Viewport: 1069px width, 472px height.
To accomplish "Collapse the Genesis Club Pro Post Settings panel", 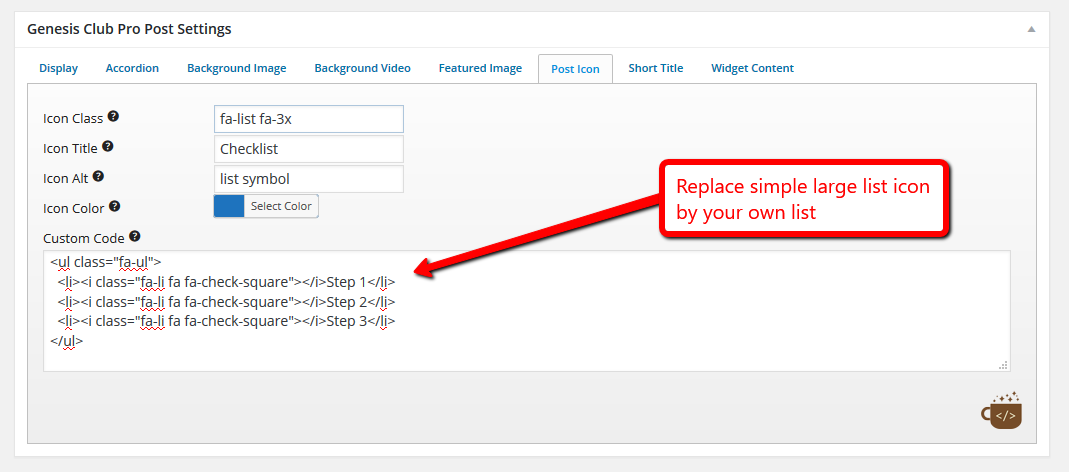I will coord(1032,29).
